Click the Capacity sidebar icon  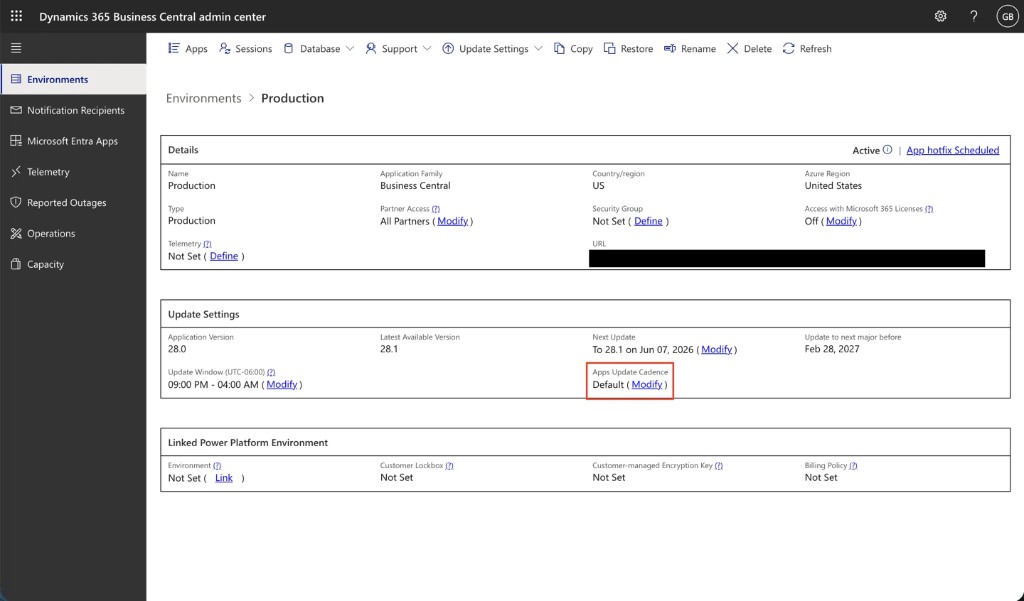click(16, 264)
